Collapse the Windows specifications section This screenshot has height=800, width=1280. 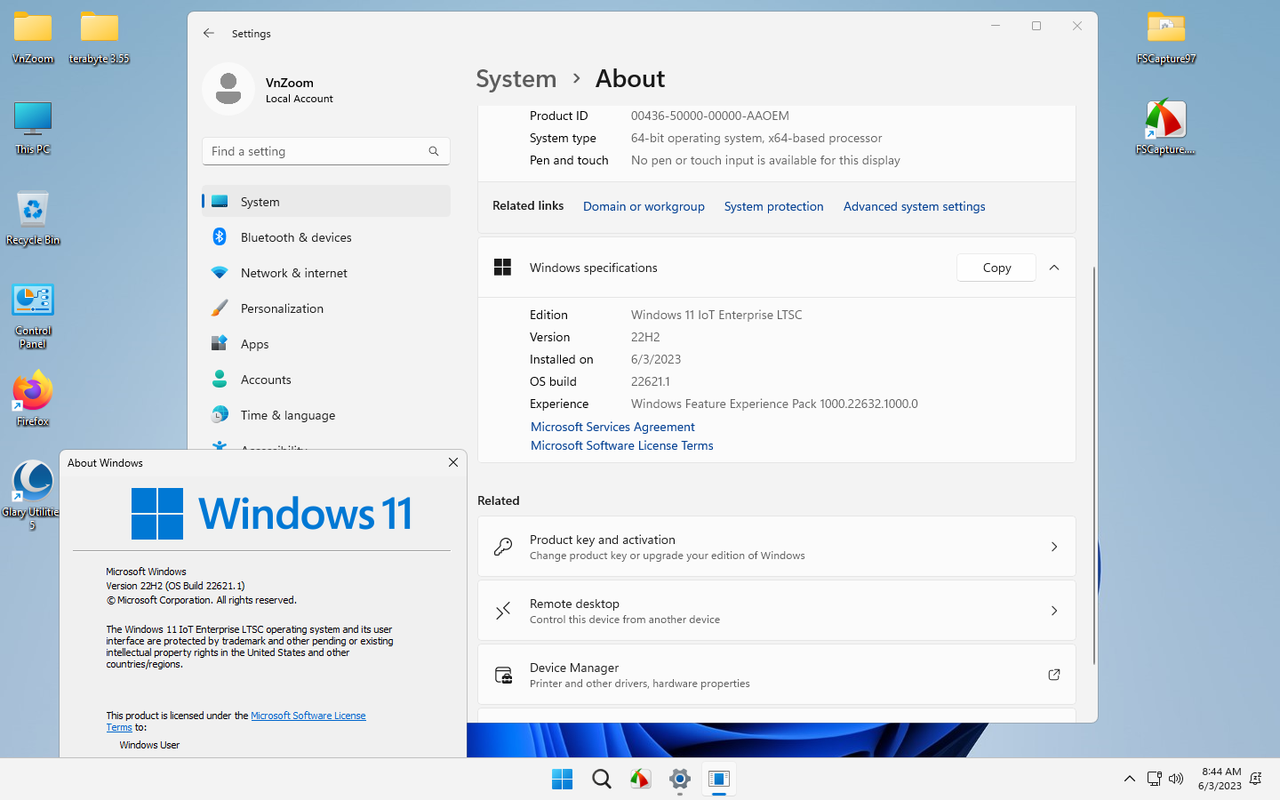pos(1054,267)
